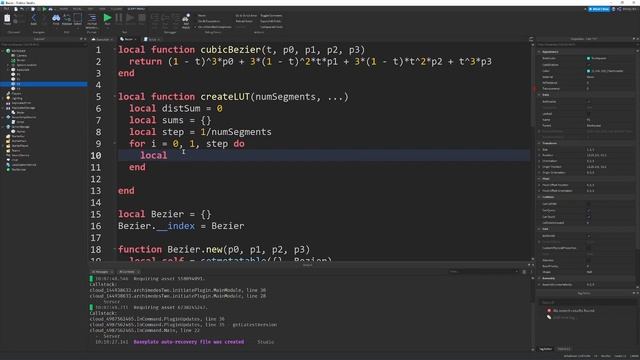Open the PLUGINS ribbon tab

(x=116, y=9)
